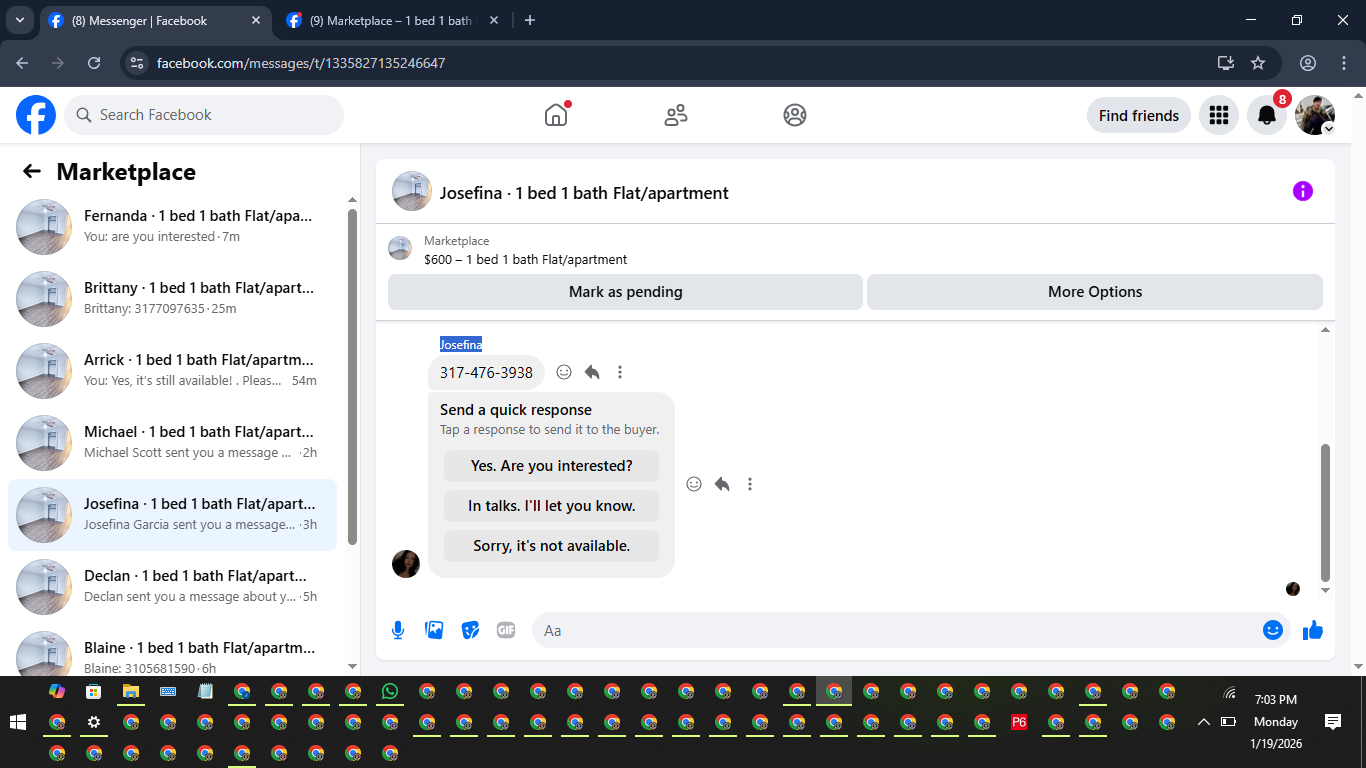View site information icon in address bar
Viewport: 1366px width, 768px height.
coord(138,62)
